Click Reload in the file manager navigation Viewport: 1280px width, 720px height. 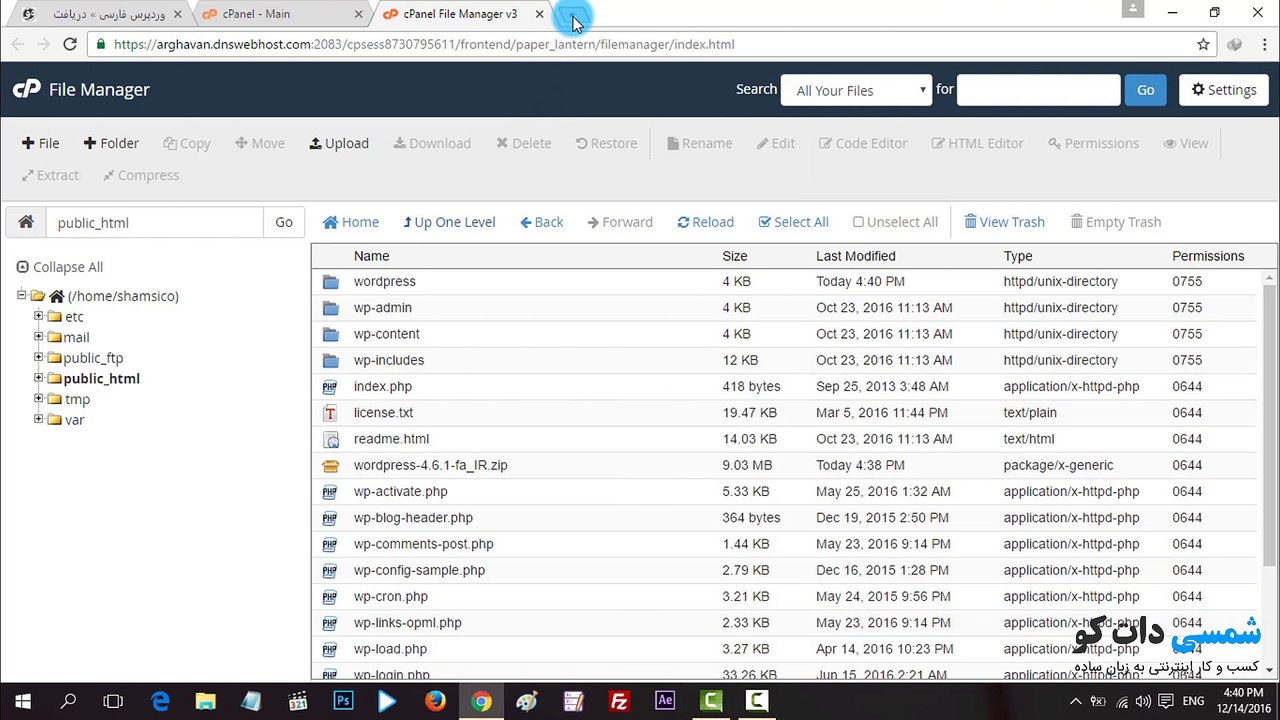pyautogui.click(x=705, y=222)
